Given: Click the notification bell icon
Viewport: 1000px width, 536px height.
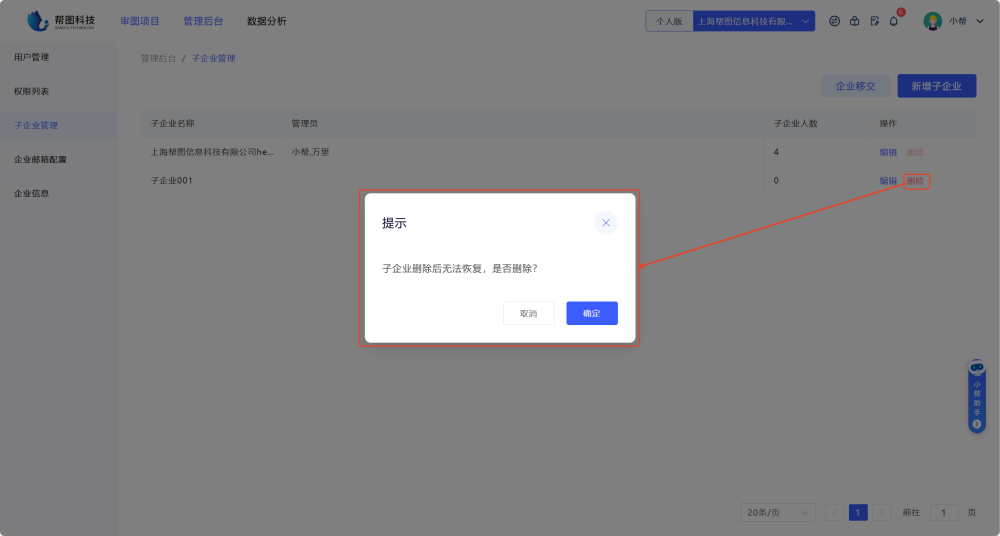Looking at the screenshot, I should (894, 21).
